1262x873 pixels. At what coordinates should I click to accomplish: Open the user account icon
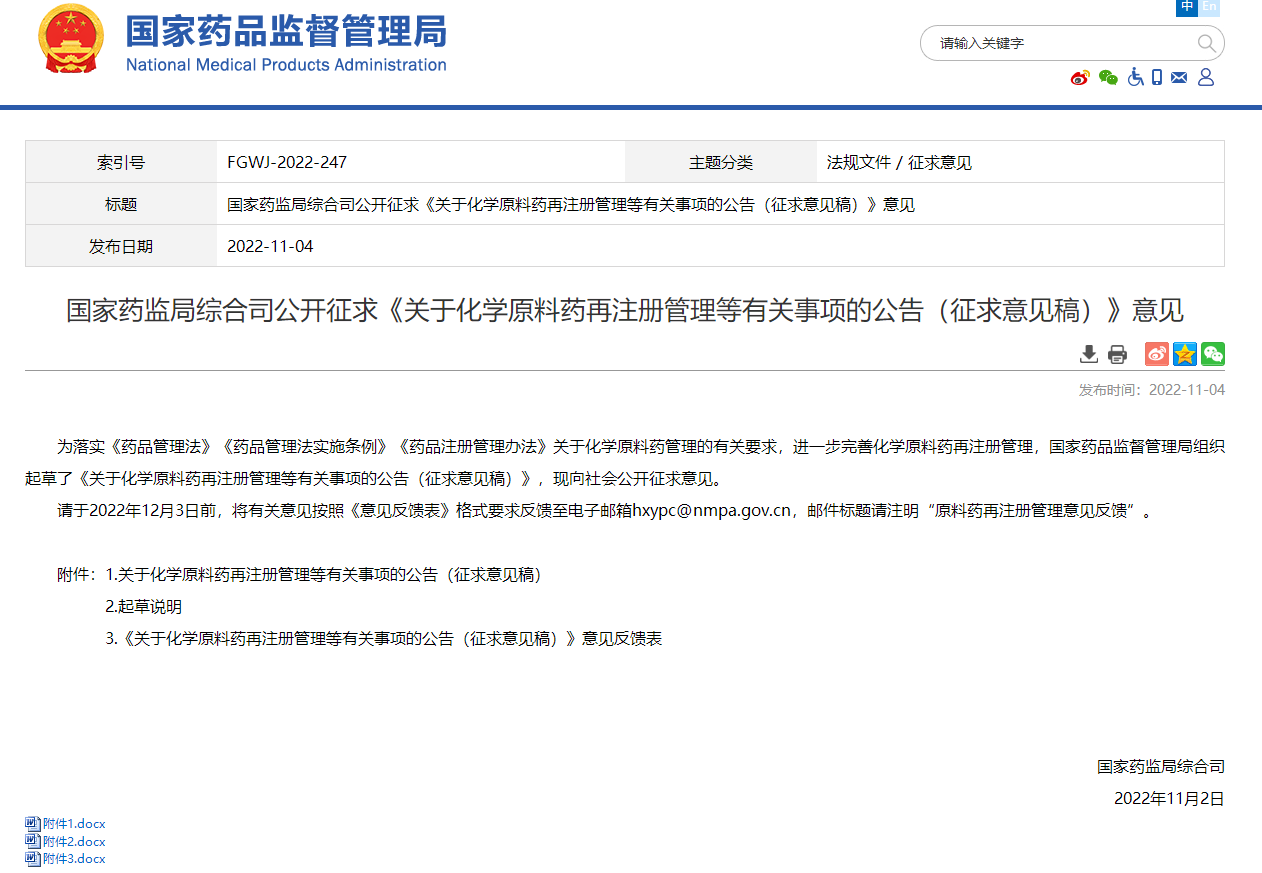[x=1205, y=77]
